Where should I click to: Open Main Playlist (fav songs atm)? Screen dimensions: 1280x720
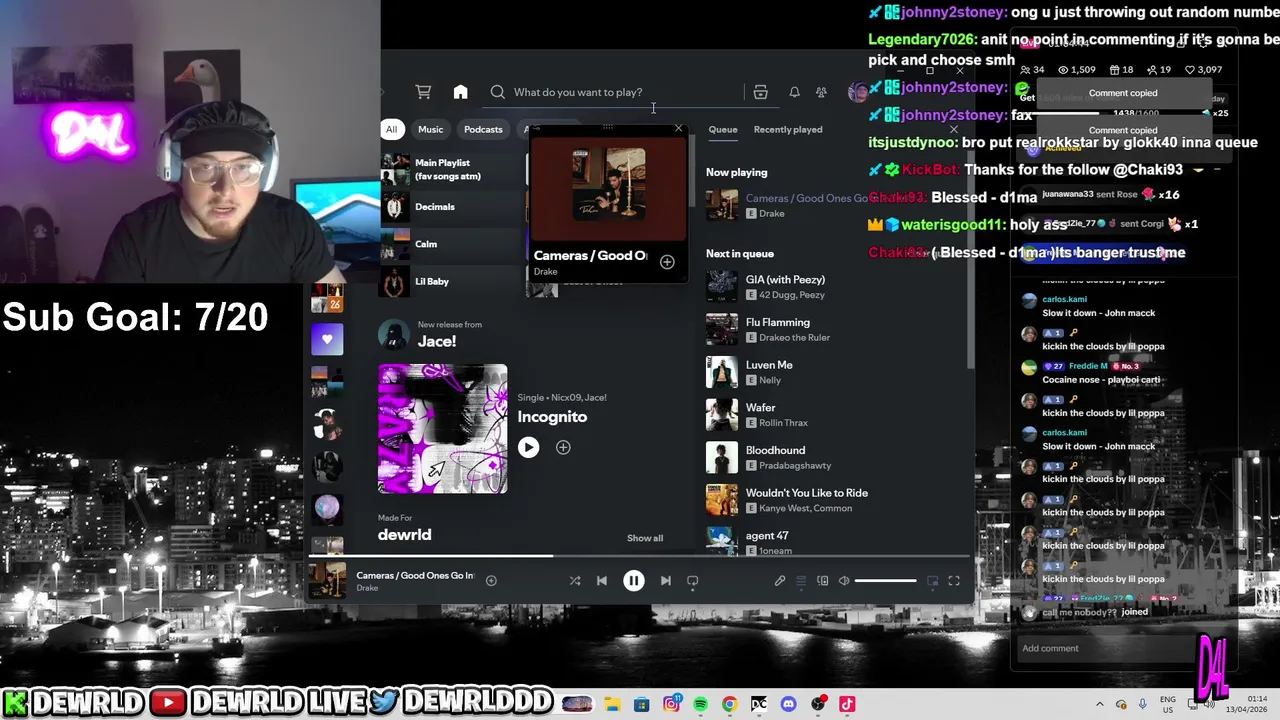[x=453, y=169]
